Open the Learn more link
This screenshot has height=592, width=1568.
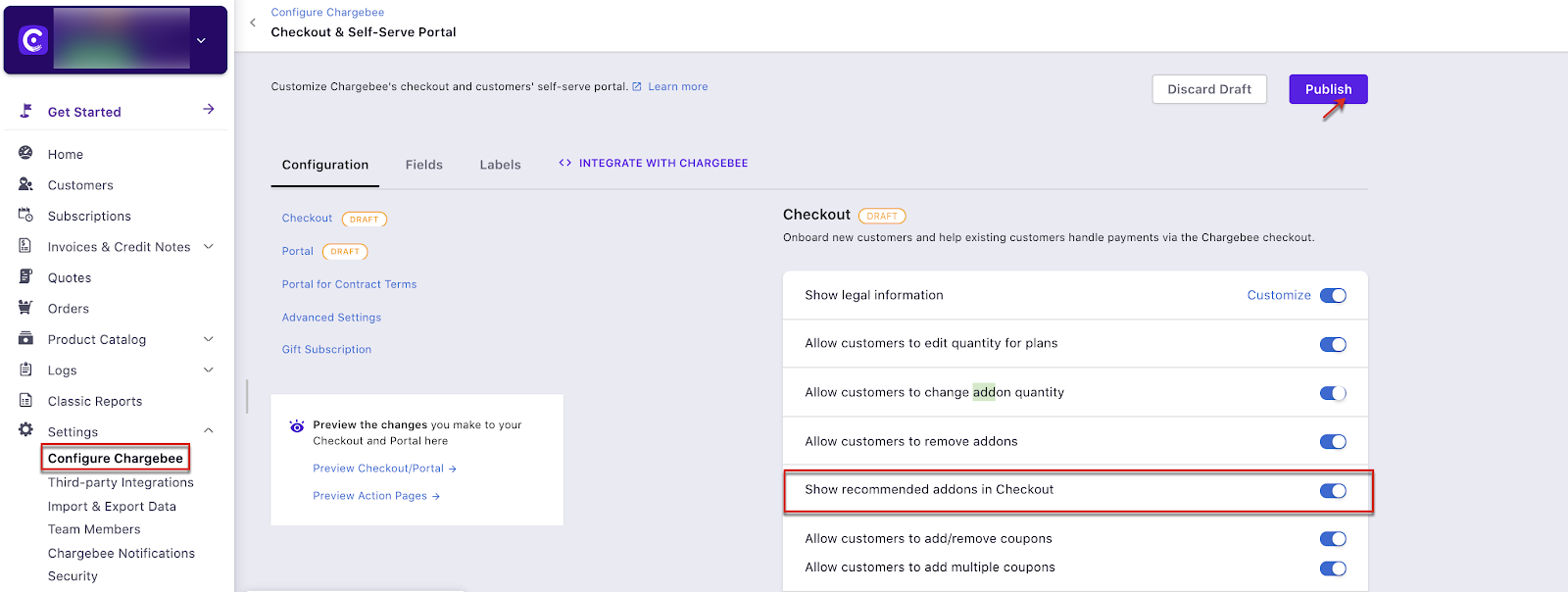pyautogui.click(x=678, y=86)
